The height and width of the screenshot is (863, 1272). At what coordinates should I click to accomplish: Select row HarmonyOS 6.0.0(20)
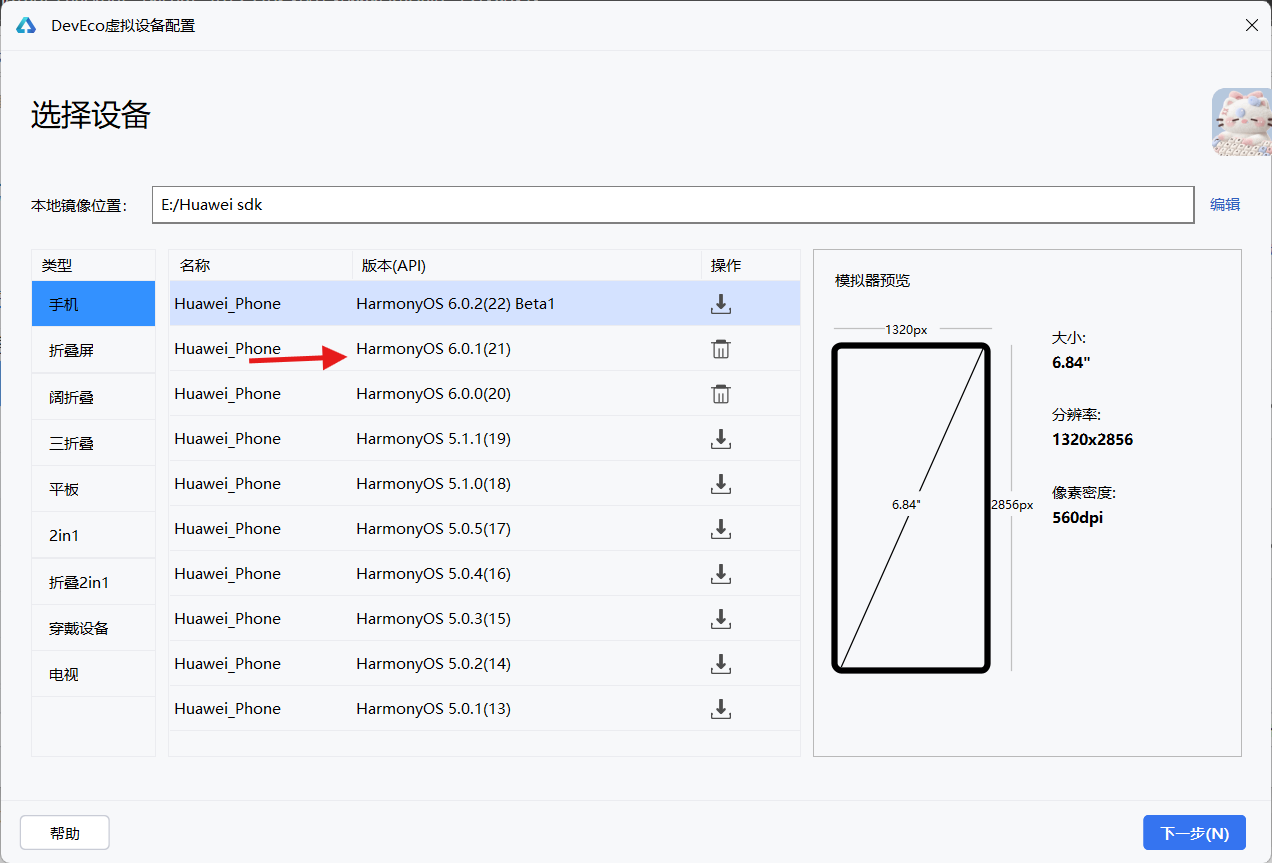pyautogui.click(x=484, y=393)
